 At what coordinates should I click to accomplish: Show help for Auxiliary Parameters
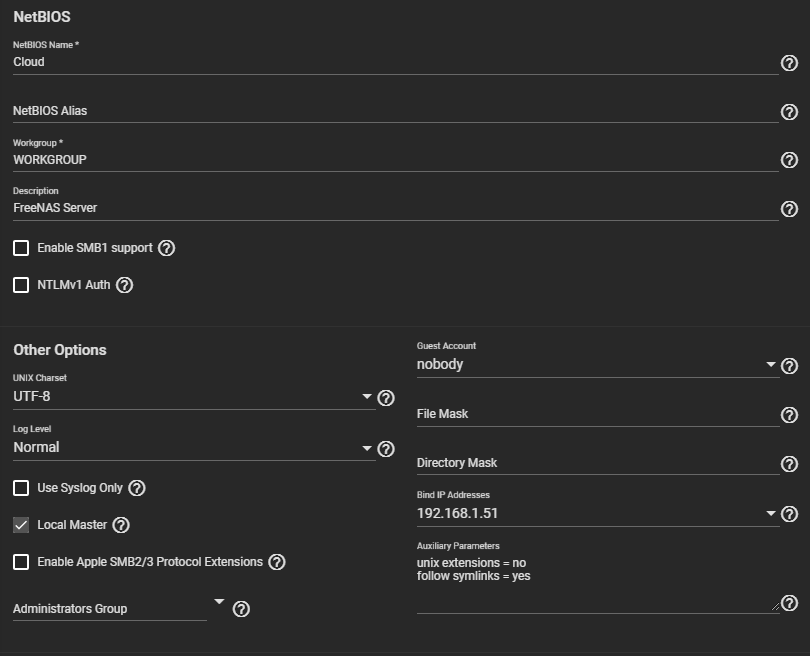click(x=789, y=603)
